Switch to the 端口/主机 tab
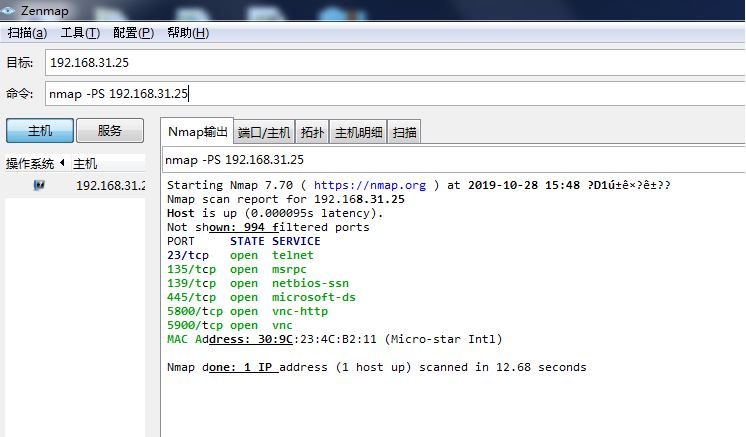Screen dimensions: 746x437 pos(264,132)
